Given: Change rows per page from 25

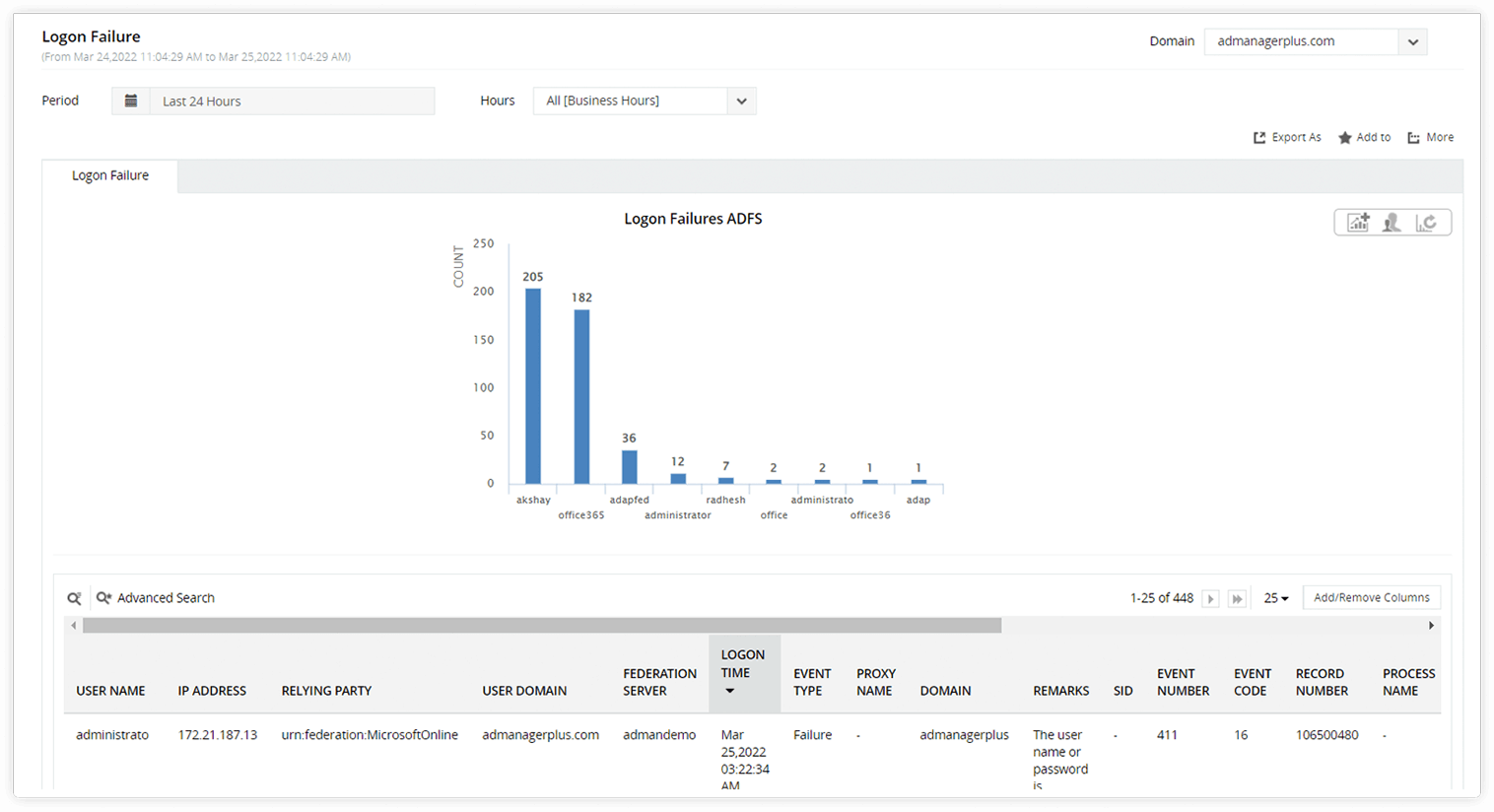Looking at the screenshot, I should click(x=1276, y=598).
